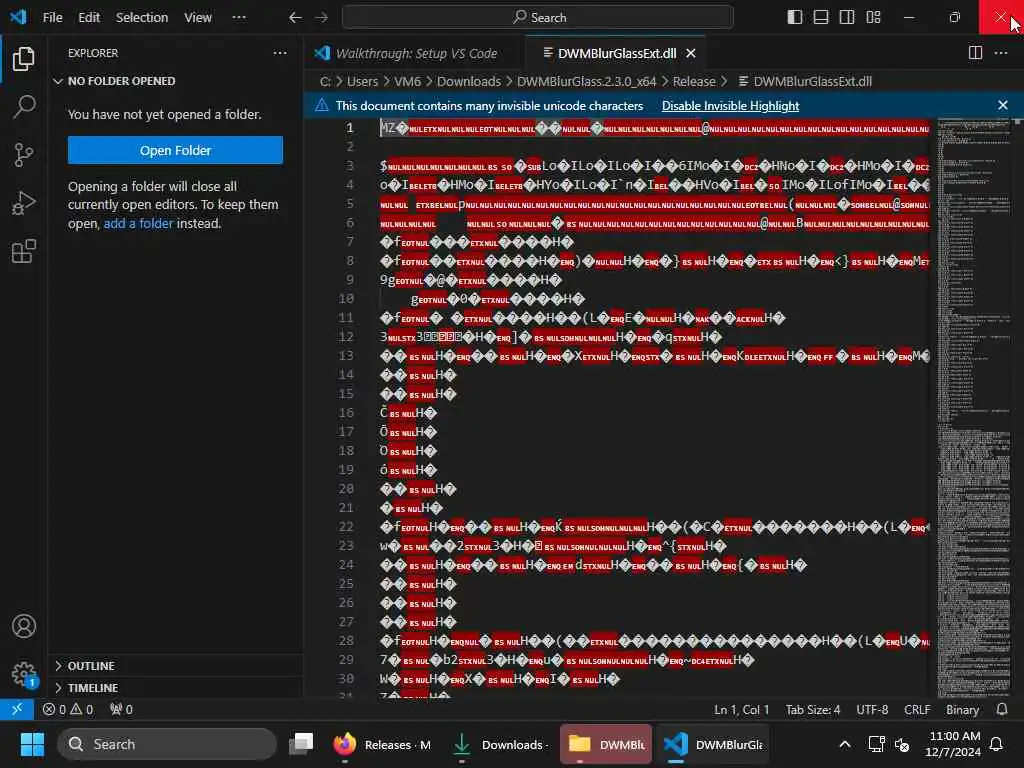Go forward with the right arrow
The image size is (1024, 768).
[x=321, y=18]
